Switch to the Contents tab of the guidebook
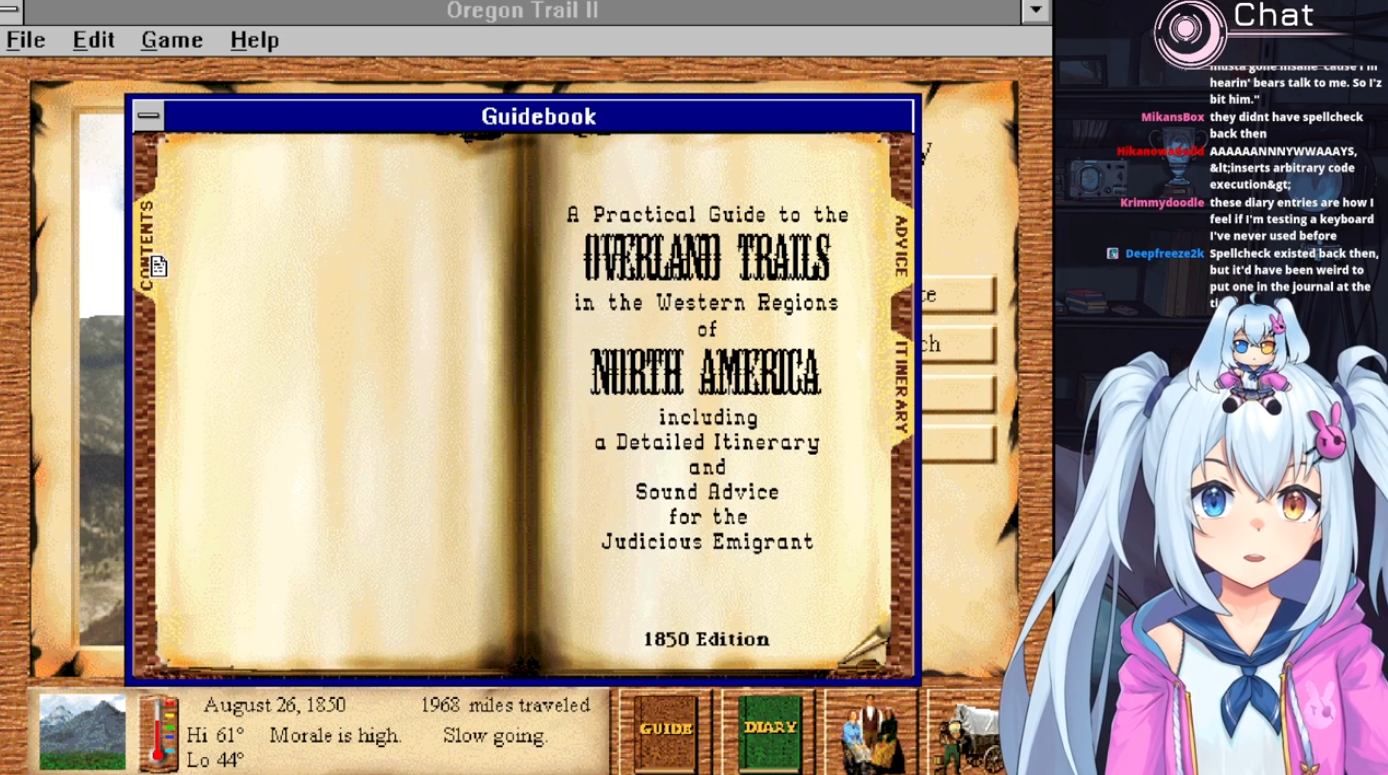The height and width of the screenshot is (775, 1388). pyautogui.click(x=147, y=246)
